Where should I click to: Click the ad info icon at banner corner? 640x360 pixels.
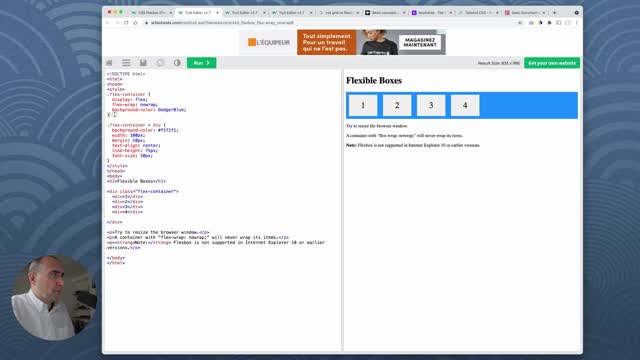click(x=441, y=31)
